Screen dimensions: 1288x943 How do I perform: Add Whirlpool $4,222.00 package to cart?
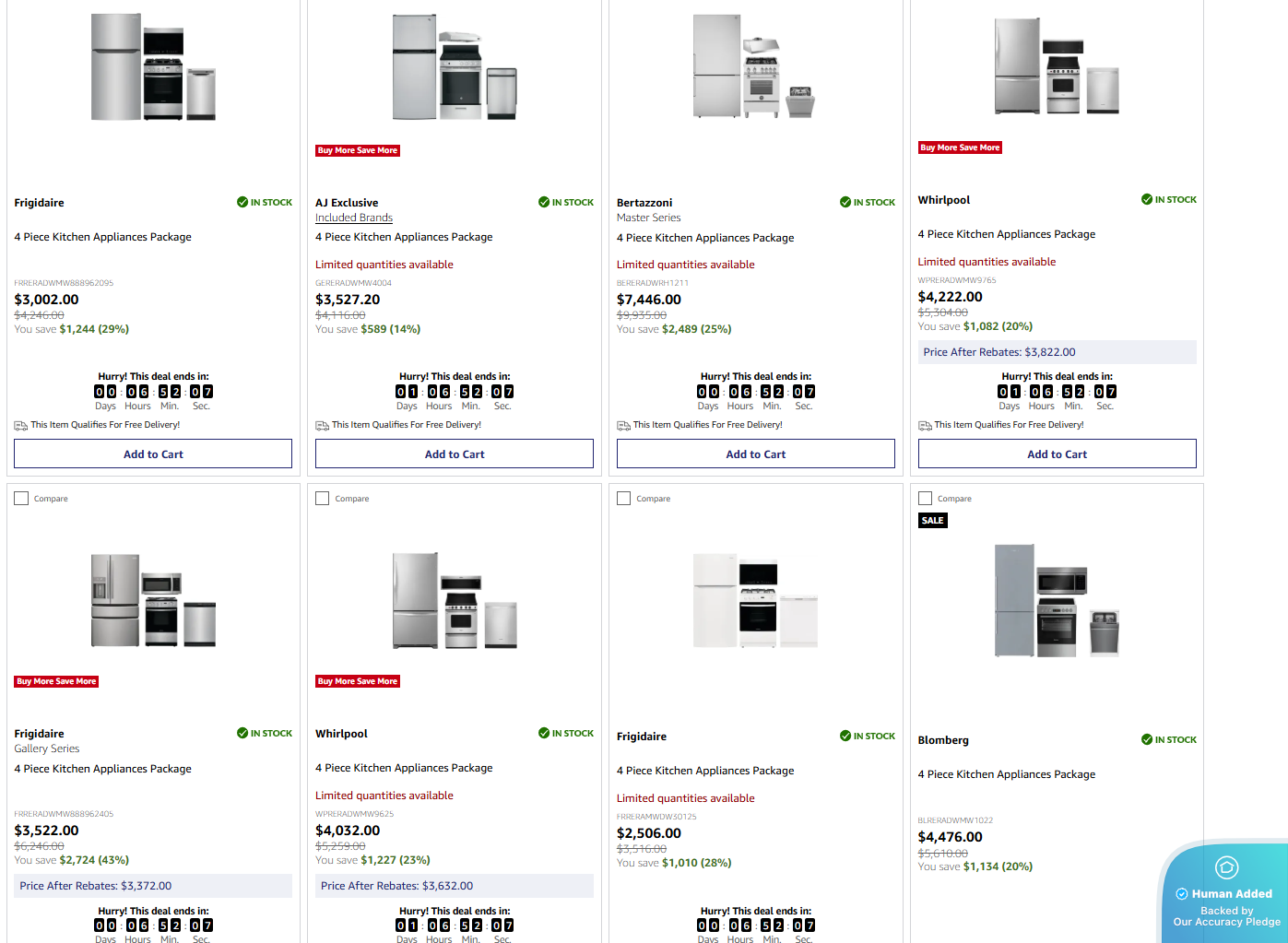(x=1057, y=454)
